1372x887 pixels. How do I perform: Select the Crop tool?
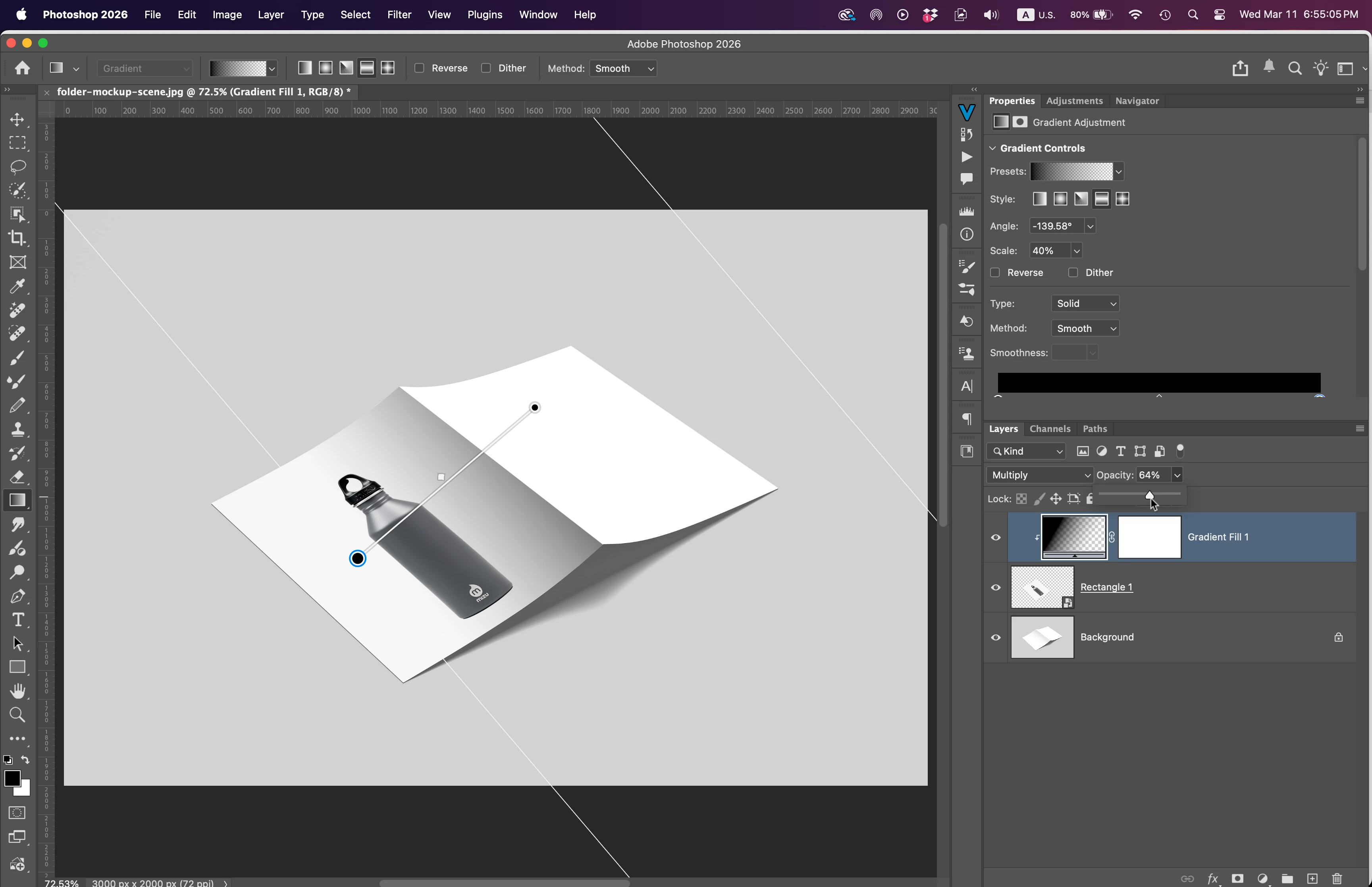[17, 238]
